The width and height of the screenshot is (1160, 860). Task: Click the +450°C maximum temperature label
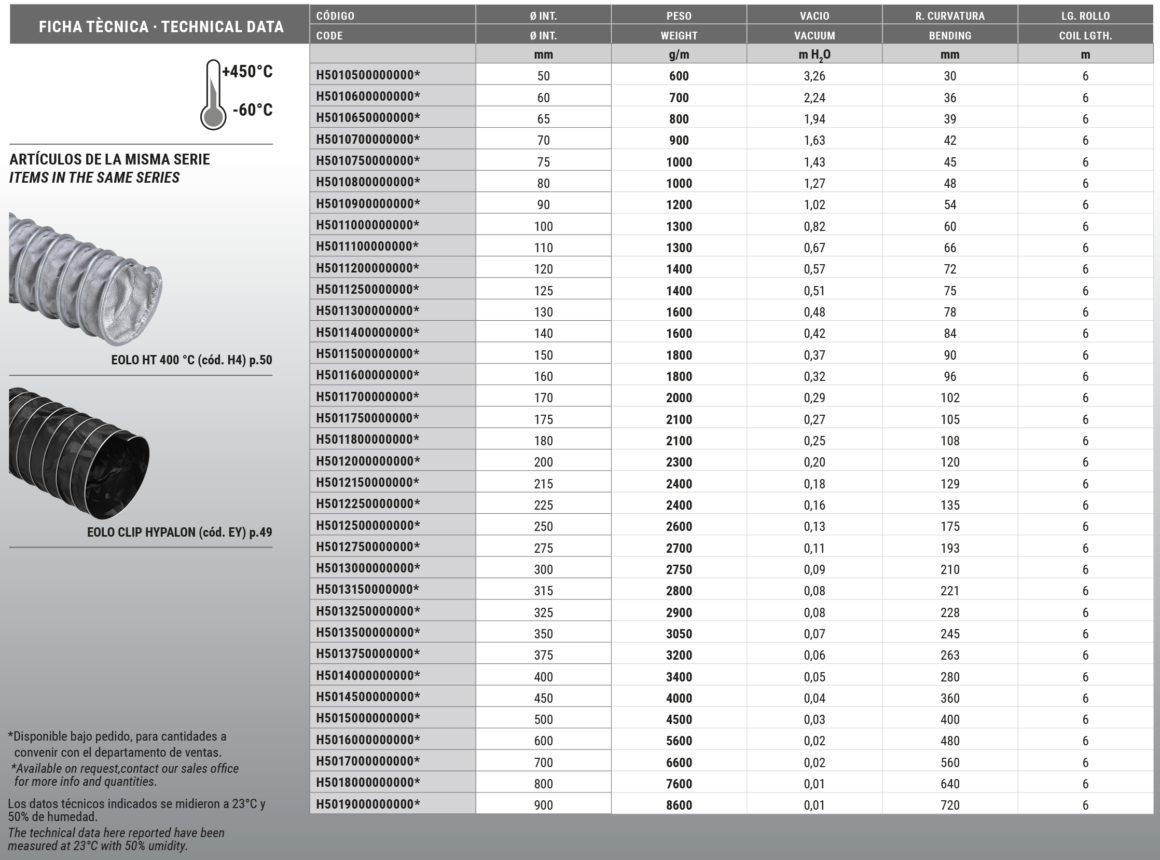pyautogui.click(x=247, y=73)
